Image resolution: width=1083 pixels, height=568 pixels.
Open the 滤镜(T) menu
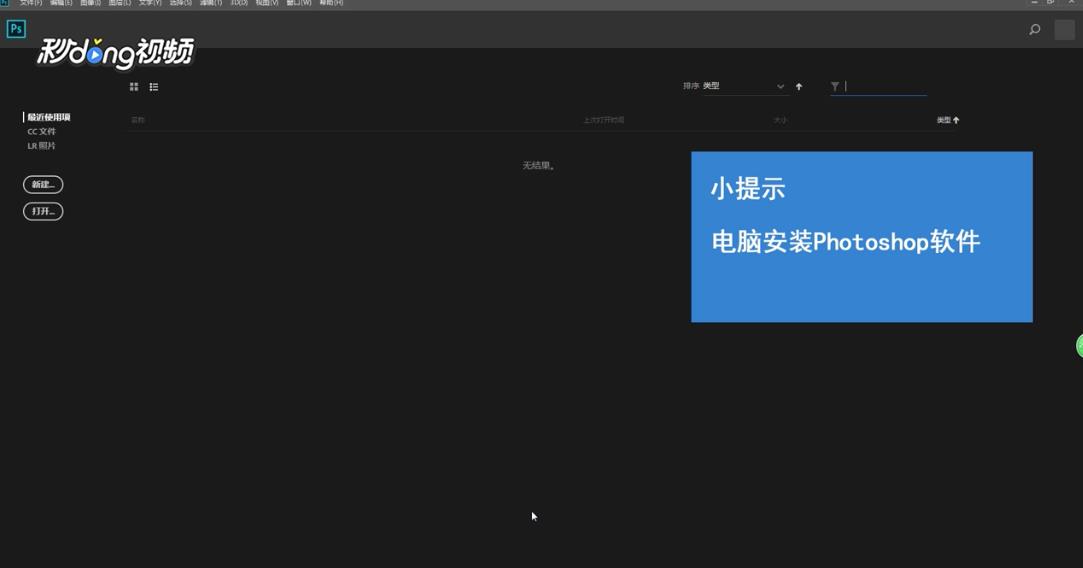211,3
